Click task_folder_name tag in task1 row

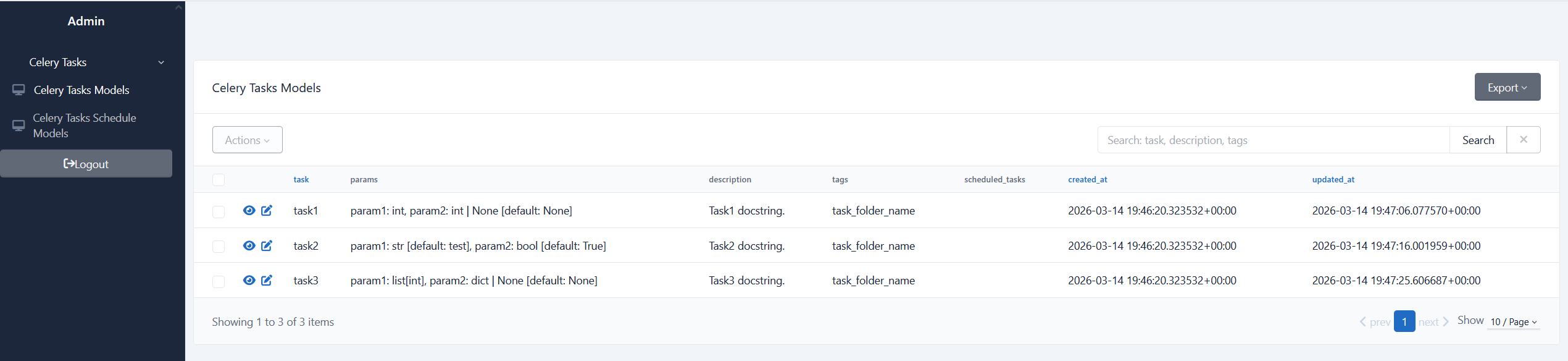[874, 211]
